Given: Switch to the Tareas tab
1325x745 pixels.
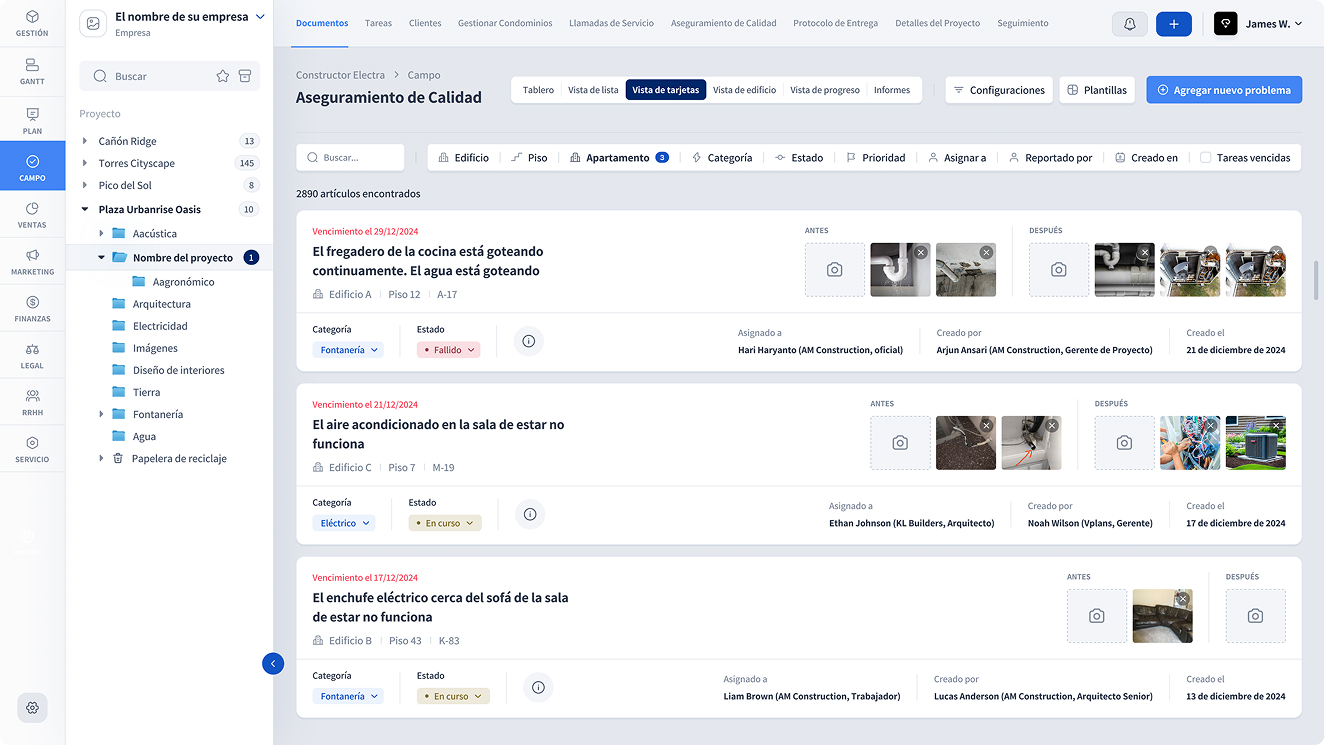Looking at the screenshot, I should [x=378, y=23].
